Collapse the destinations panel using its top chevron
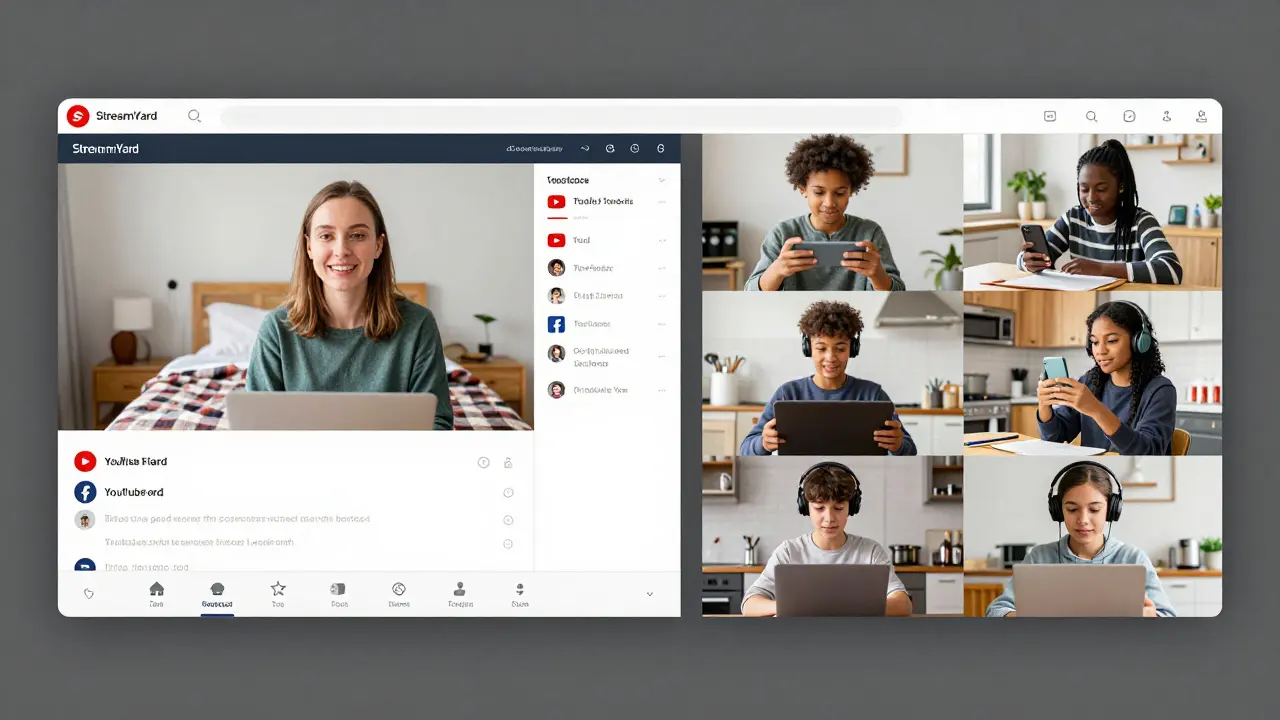This screenshot has height=720, width=1280. click(662, 180)
